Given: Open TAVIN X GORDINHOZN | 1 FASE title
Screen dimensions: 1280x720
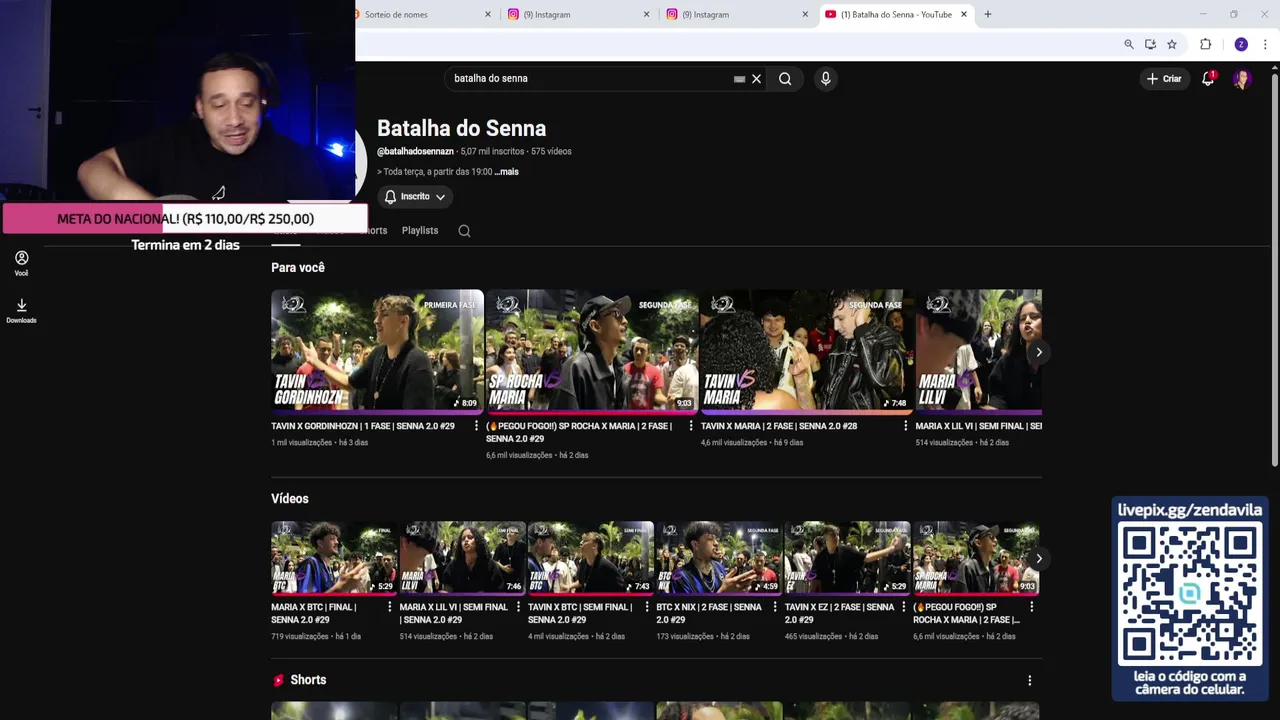Looking at the screenshot, I should pyautogui.click(x=363, y=426).
